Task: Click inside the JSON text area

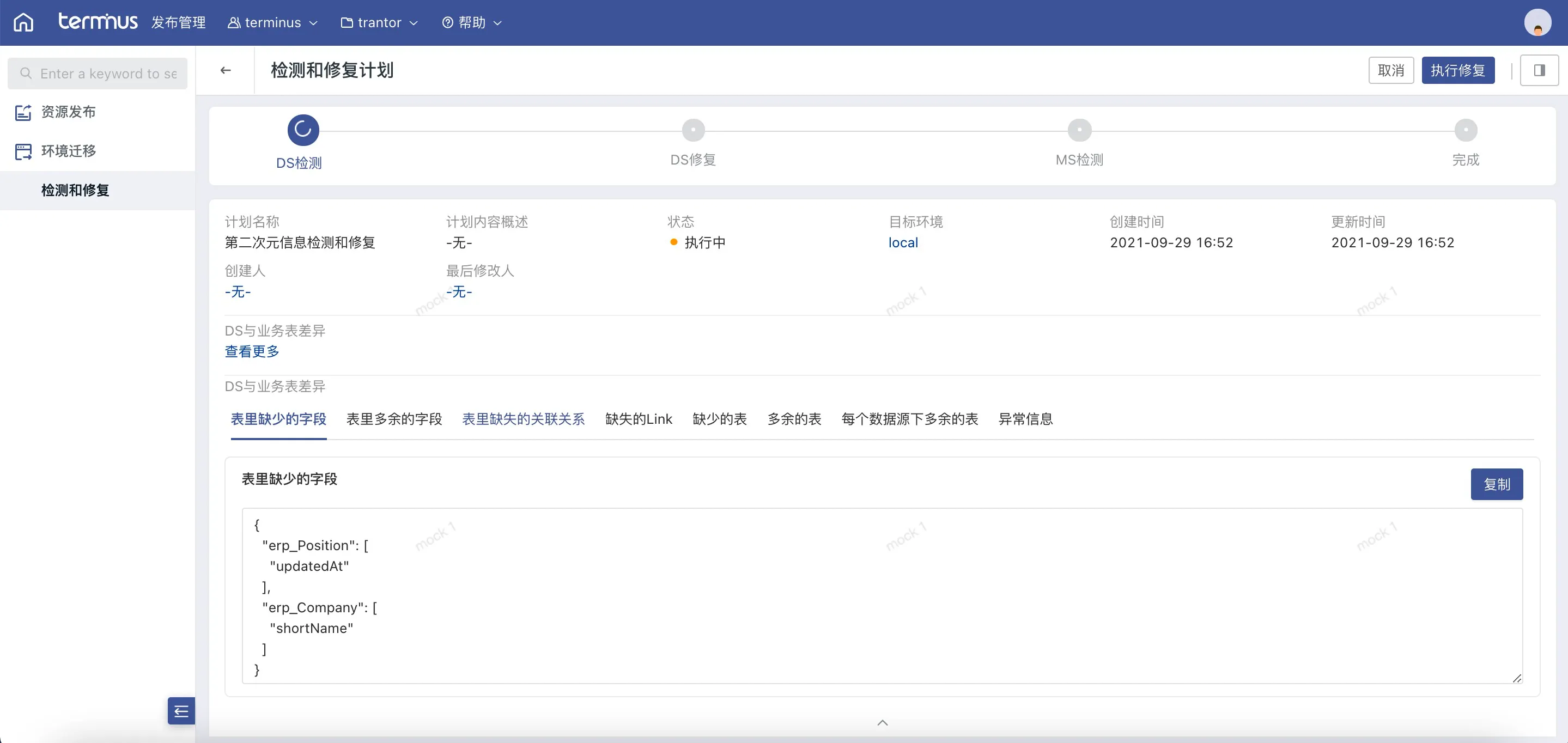Action: [x=882, y=596]
